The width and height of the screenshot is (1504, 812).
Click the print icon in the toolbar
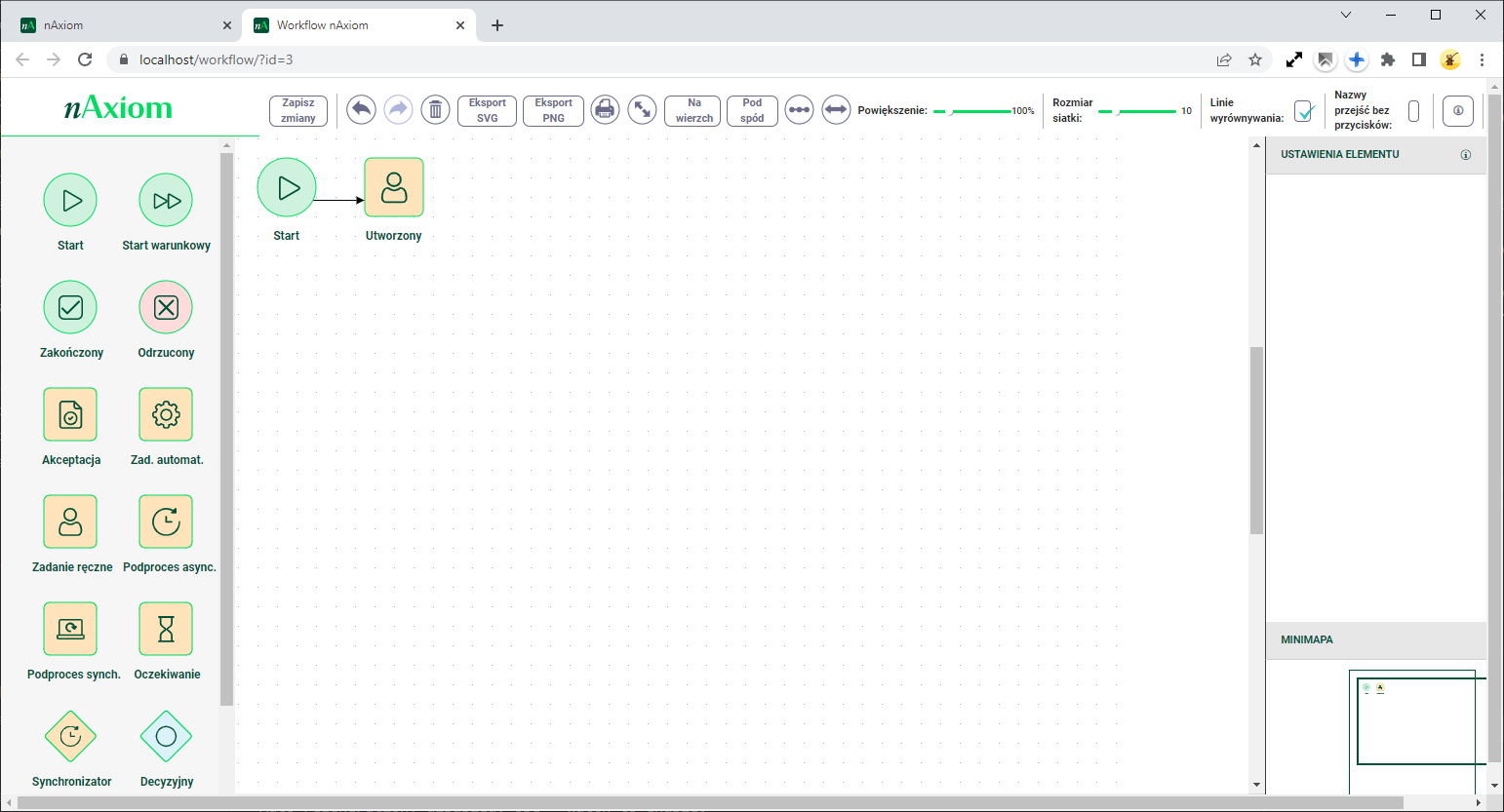tap(605, 109)
